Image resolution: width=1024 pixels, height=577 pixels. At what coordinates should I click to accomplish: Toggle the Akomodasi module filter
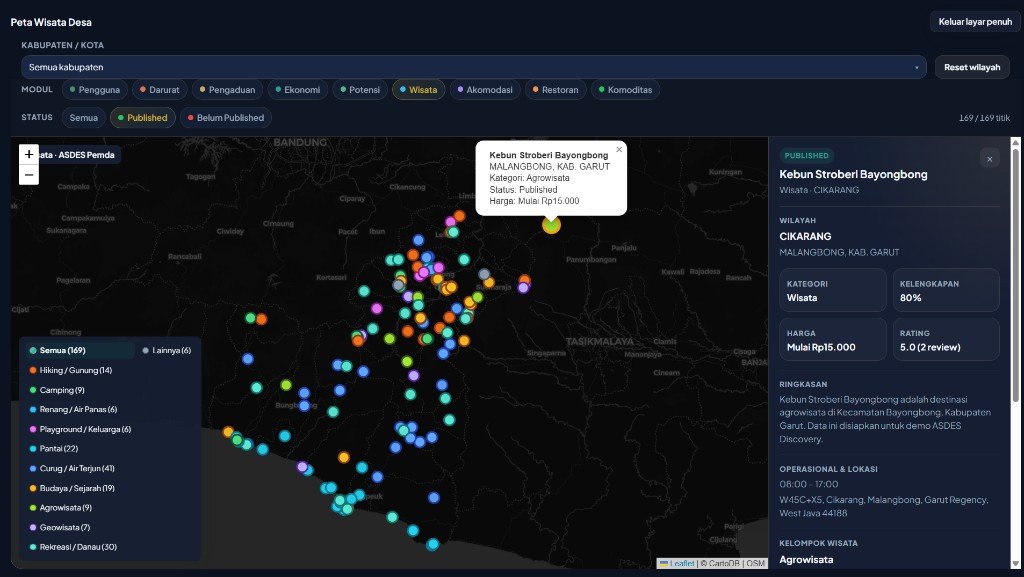click(x=485, y=90)
